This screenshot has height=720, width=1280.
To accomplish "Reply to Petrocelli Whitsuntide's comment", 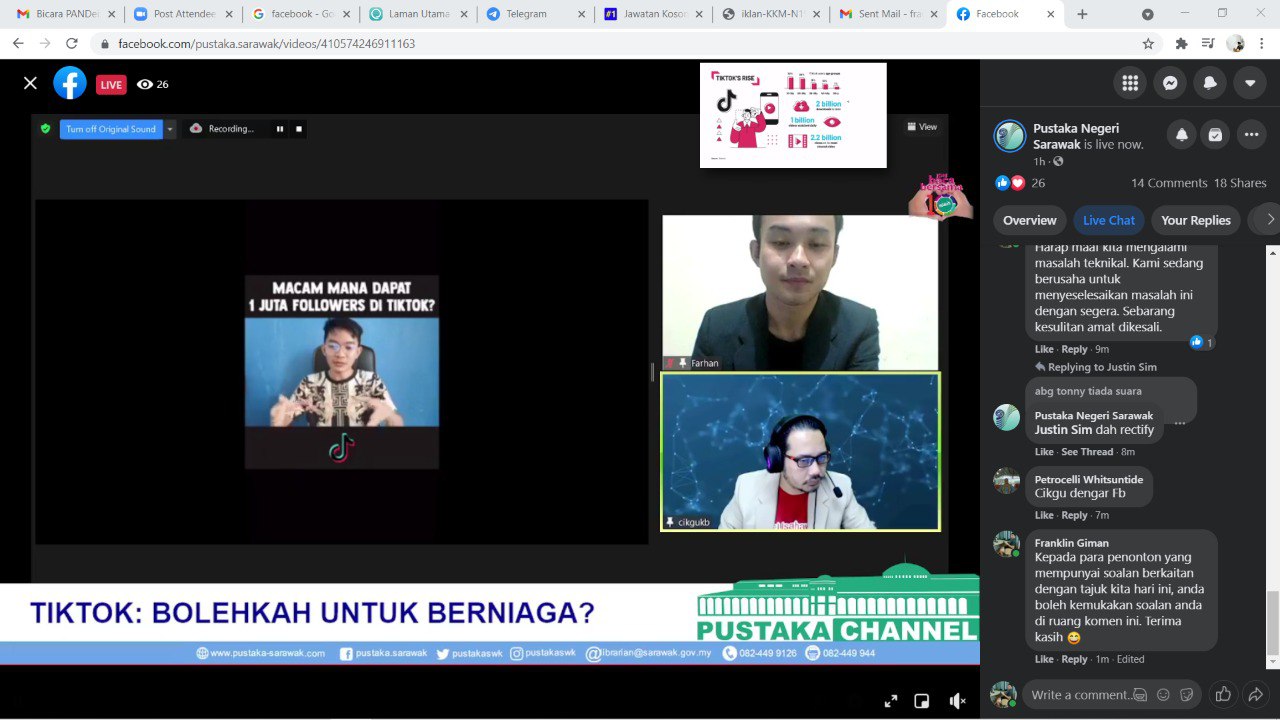I will [x=1074, y=515].
